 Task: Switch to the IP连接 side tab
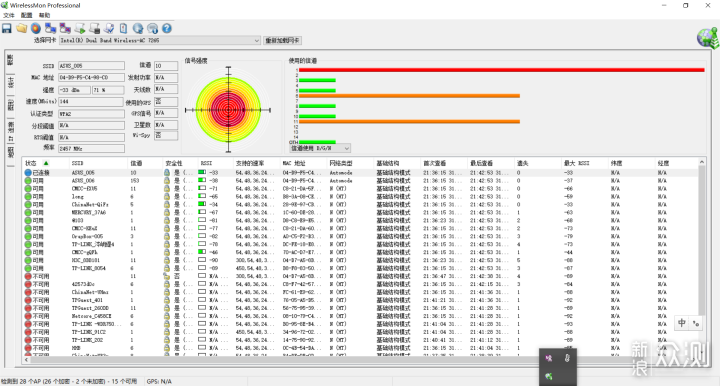(x=10, y=132)
